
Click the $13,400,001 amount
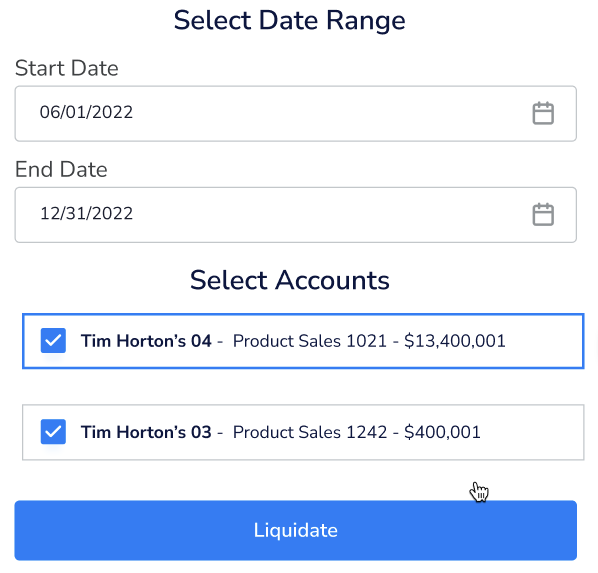click(455, 341)
